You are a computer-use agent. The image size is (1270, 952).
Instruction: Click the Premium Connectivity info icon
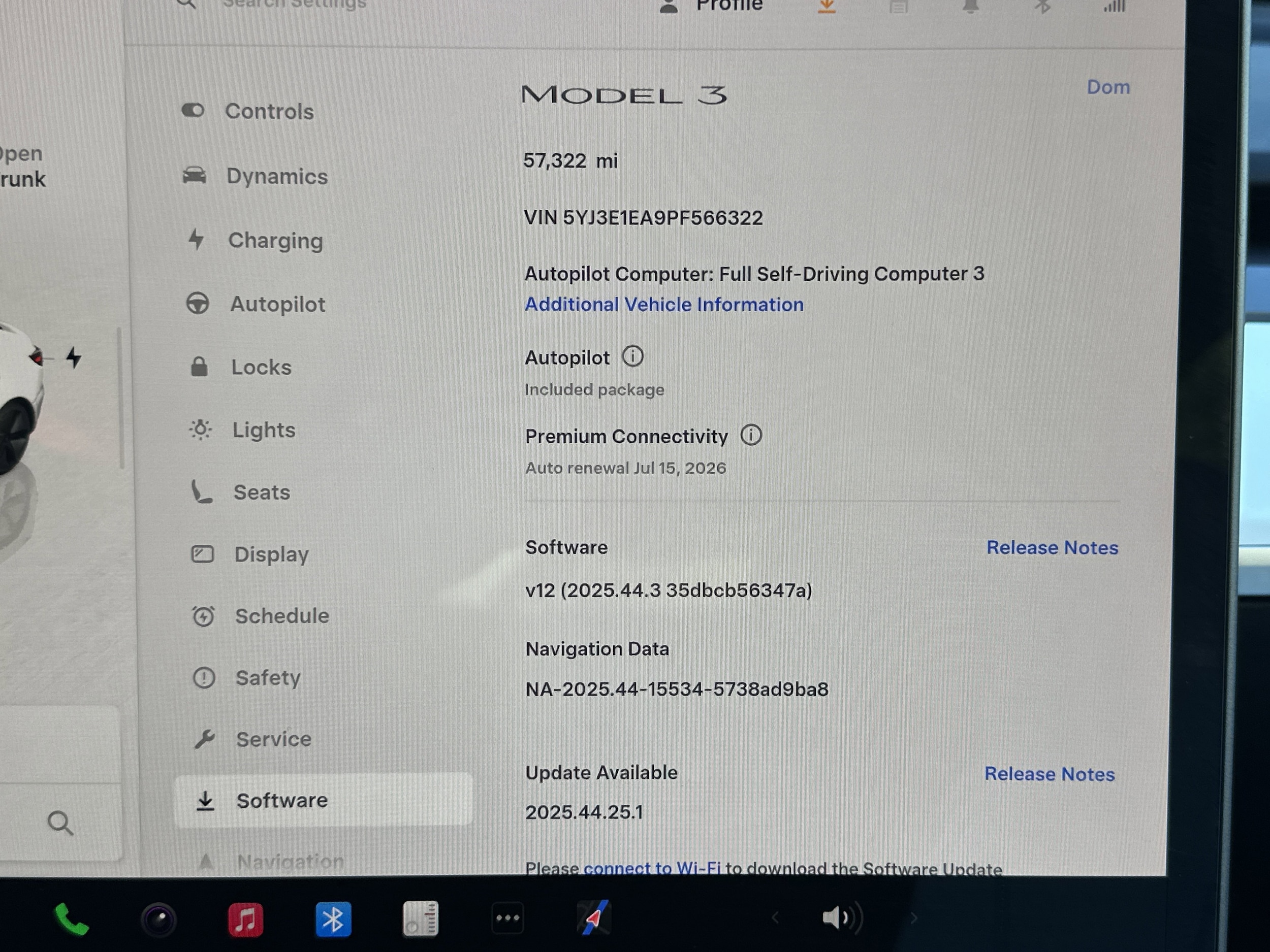[x=750, y=435]
